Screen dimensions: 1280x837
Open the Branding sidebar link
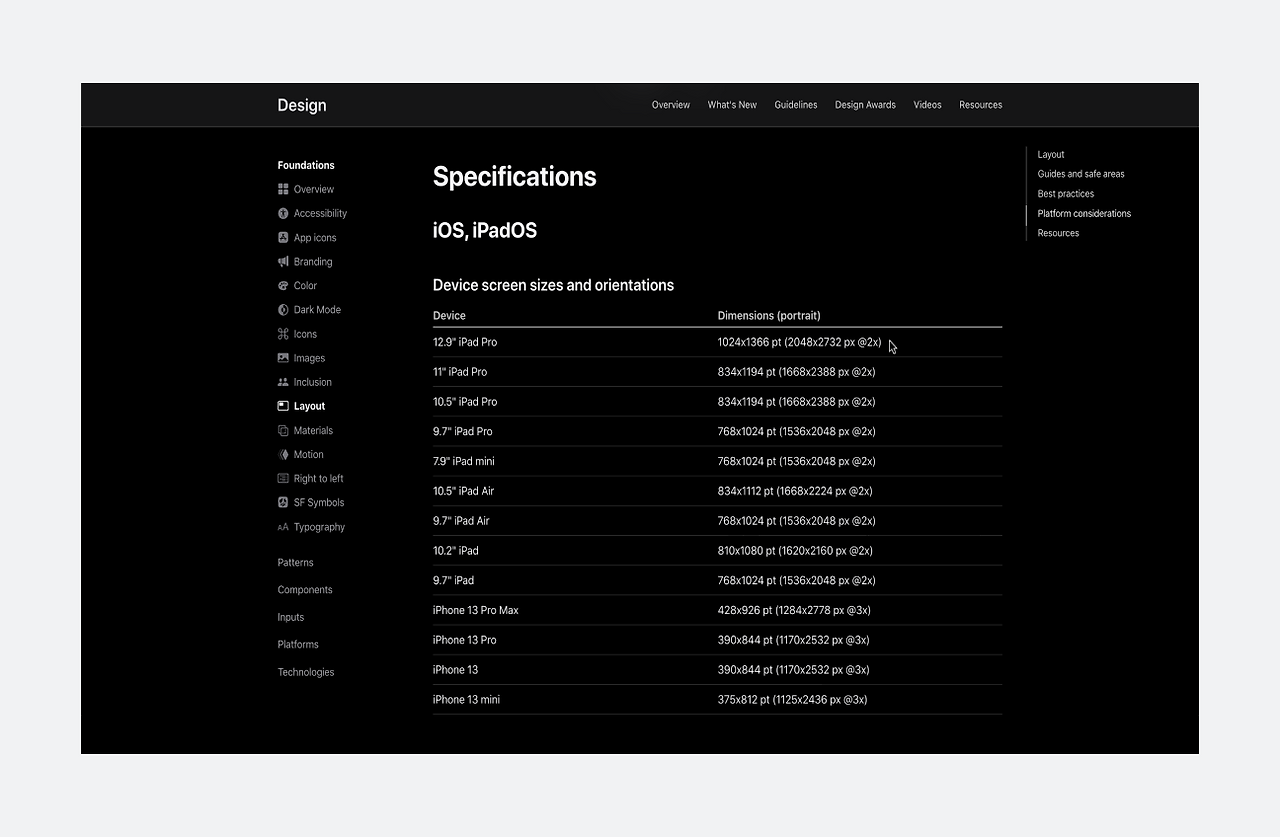[313, 262]
